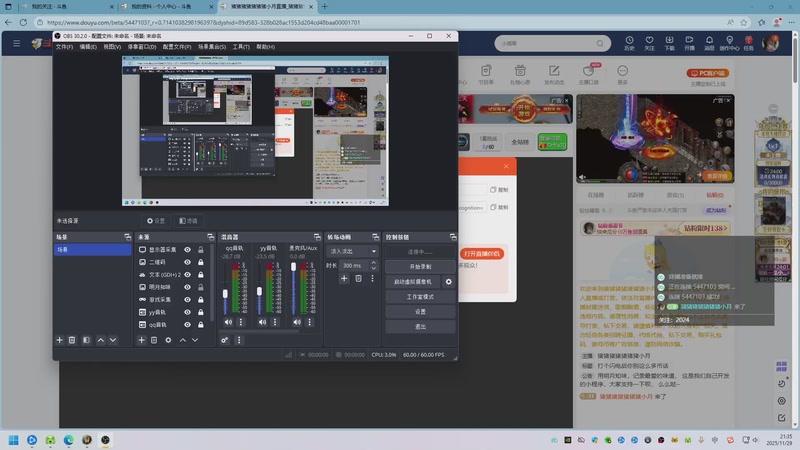The image size is (800, 450).
Task: Delete the selected scene with trash icon in Scenes panel
Action: 72,340
